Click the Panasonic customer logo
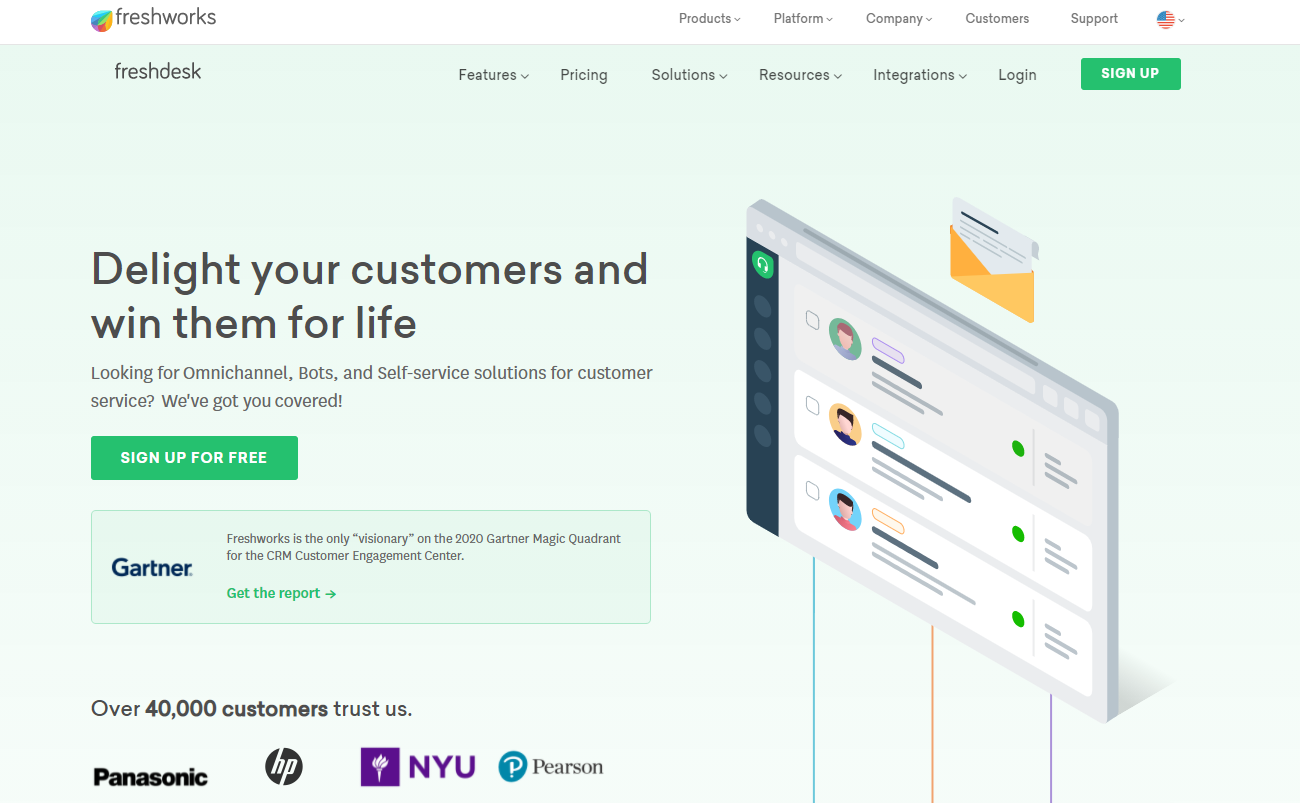 pos(150,777)
